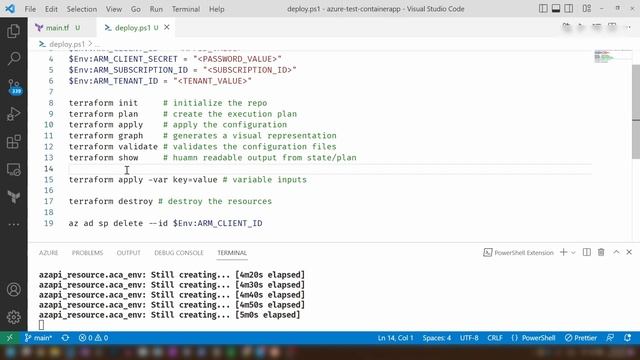
Task: Open the Edit menu
Action: click(x=51, y=9)
